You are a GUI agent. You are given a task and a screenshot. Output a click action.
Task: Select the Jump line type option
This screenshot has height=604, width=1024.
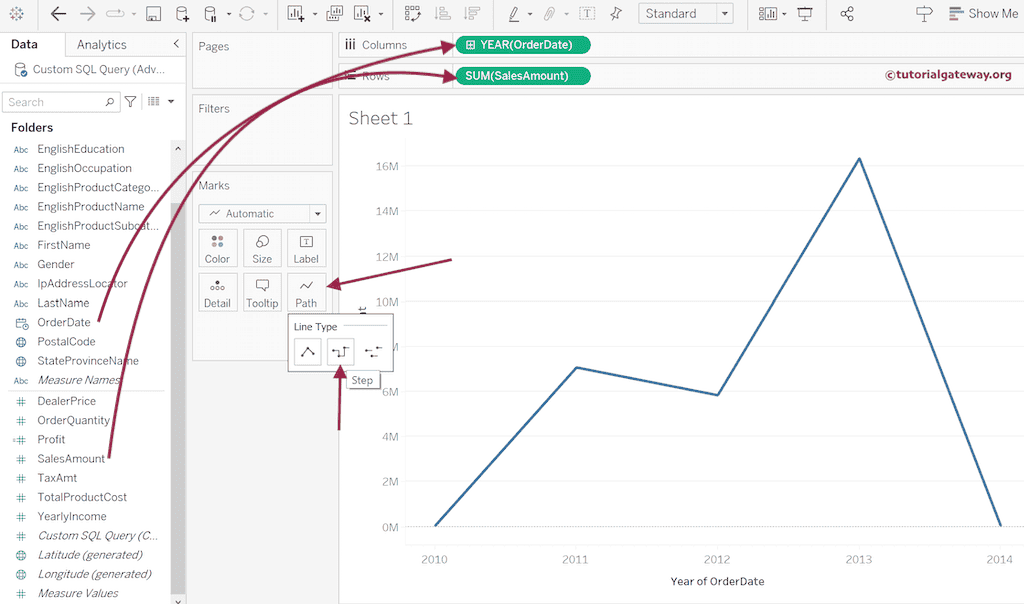click(x=374, y=352)
